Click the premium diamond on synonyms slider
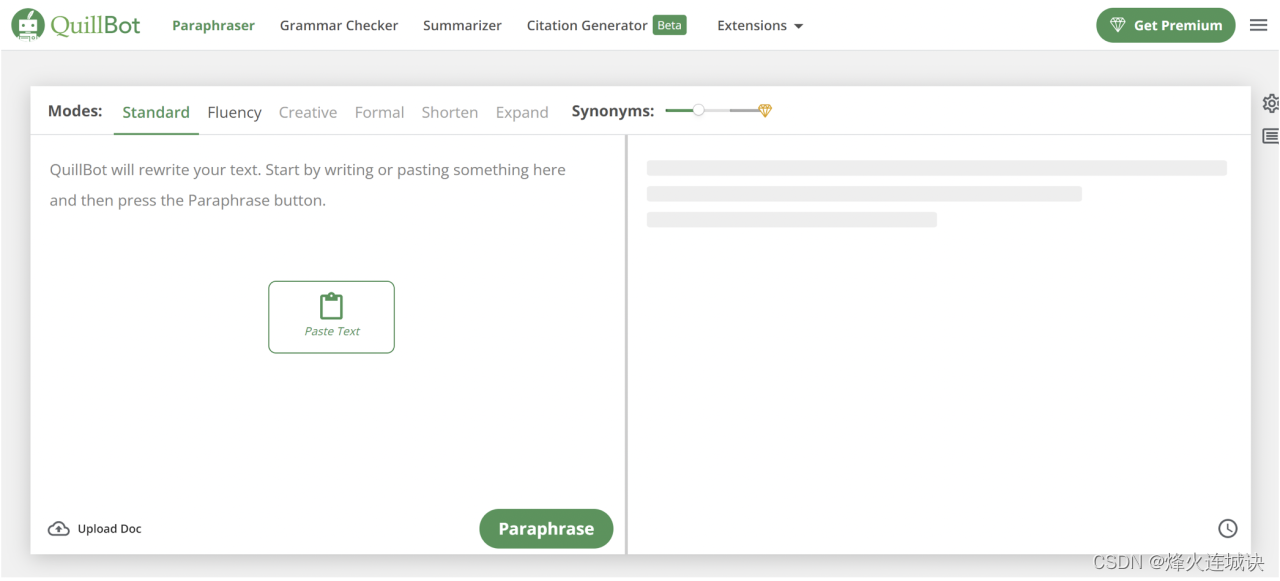 pos(765,111)
